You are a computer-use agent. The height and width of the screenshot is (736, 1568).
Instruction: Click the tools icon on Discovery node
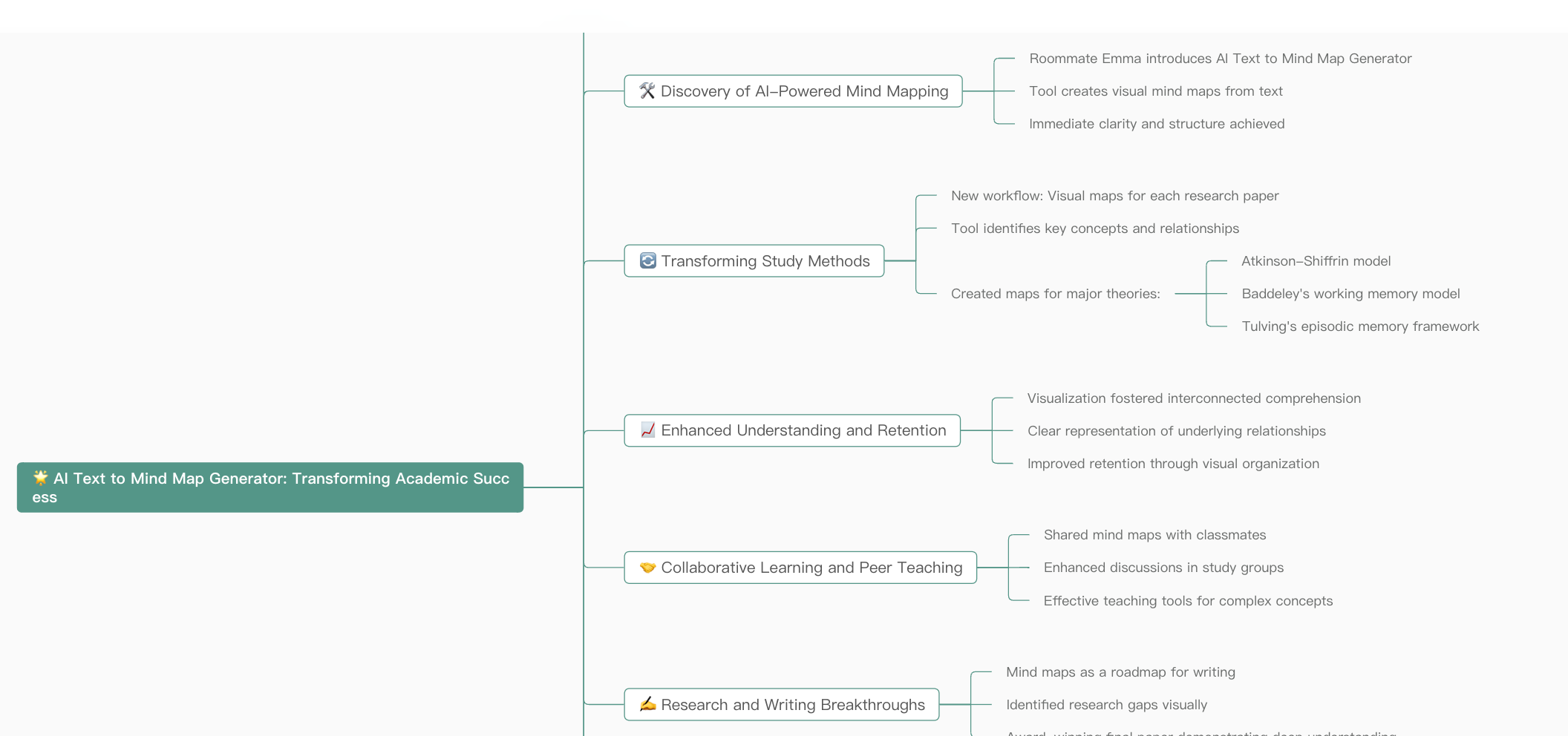point(647,91)
